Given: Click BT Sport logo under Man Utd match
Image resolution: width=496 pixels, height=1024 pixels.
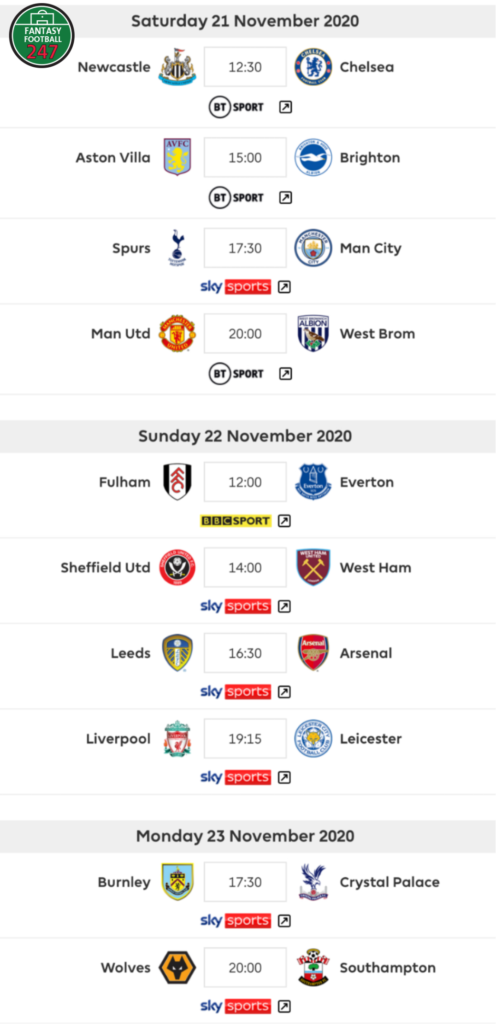Looking at the screenshot, I should coord(236,374).
